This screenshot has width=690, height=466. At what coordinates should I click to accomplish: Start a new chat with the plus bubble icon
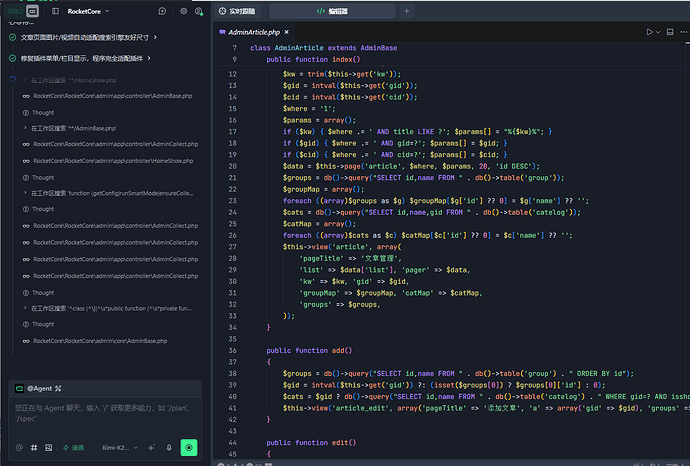[x=162, y=11]
